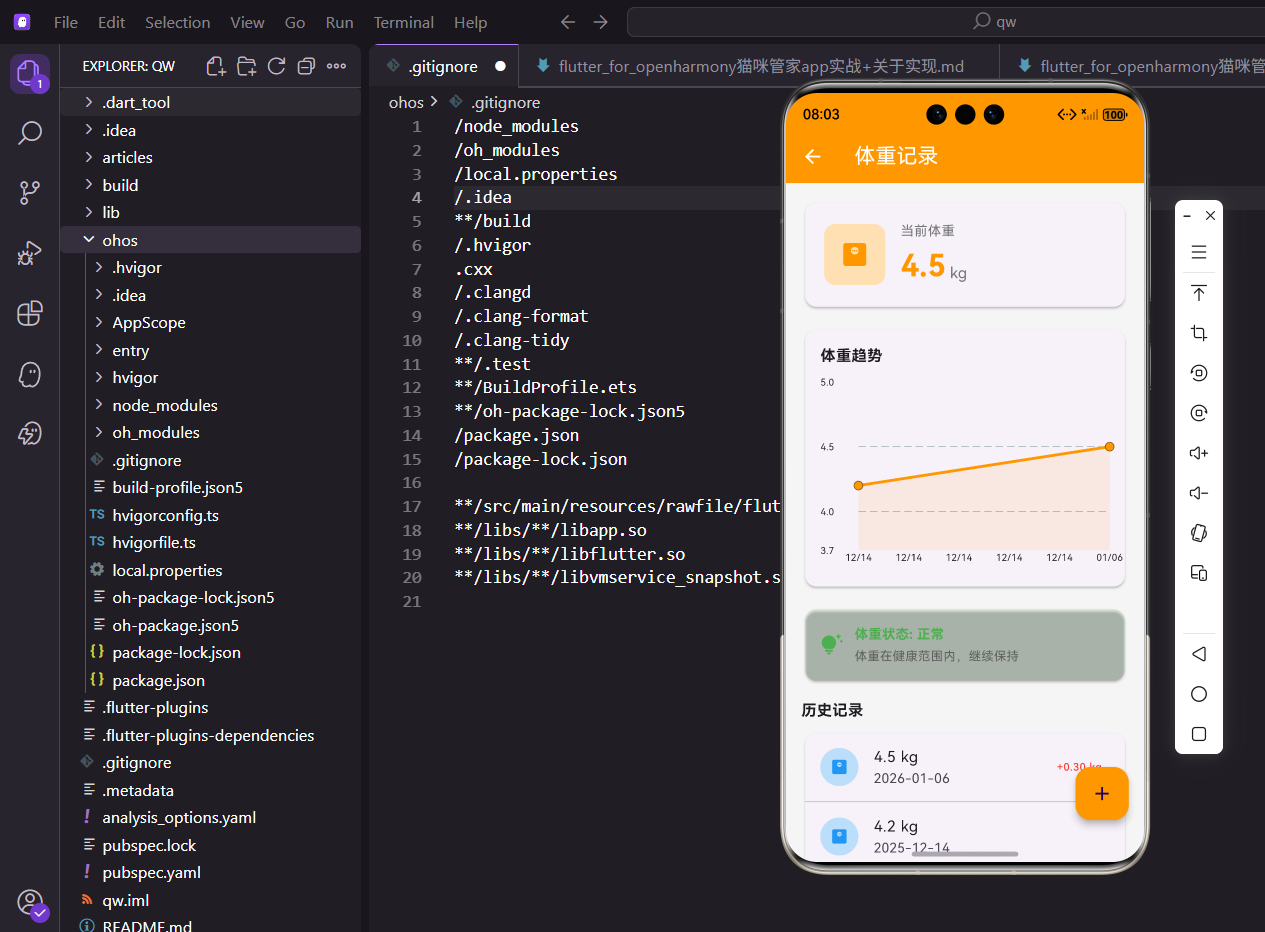Tap the 当前体重 4.5 kg card
The width and height of the screenshot is (1265, 932).
coord(964,254)
